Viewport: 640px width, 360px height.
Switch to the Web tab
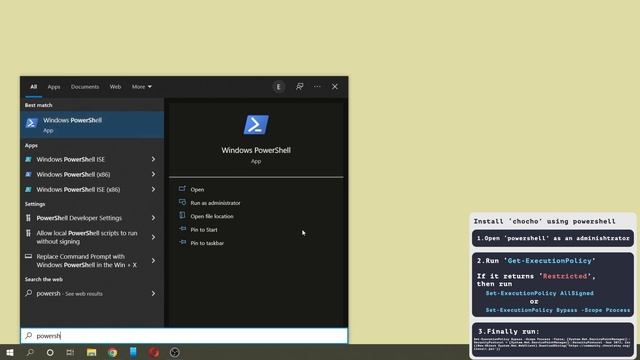115,87
